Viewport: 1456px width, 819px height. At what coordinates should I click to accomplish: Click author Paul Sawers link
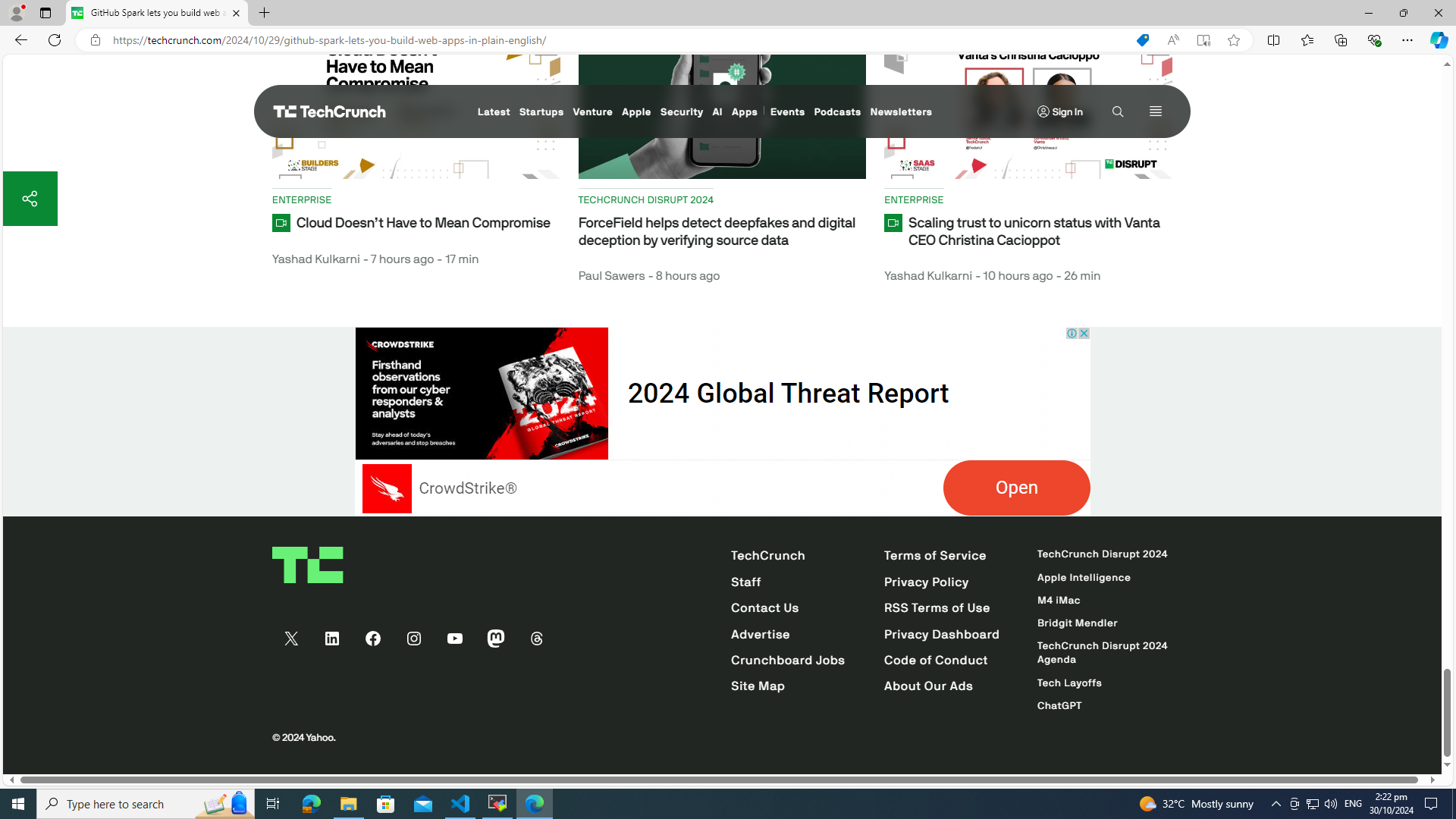(x=611, y=276)
